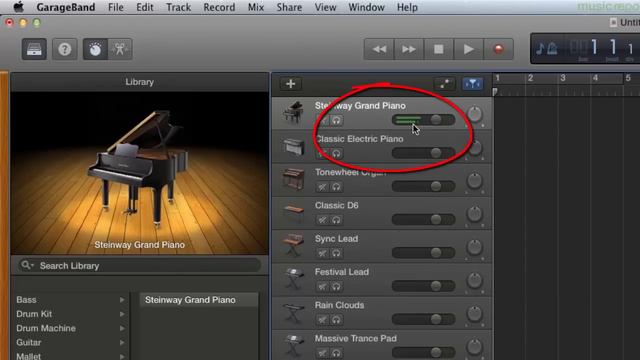This screenshot has width=640, height=360.
Task: Add a new track with the plus button
Action: coord(291,84)
